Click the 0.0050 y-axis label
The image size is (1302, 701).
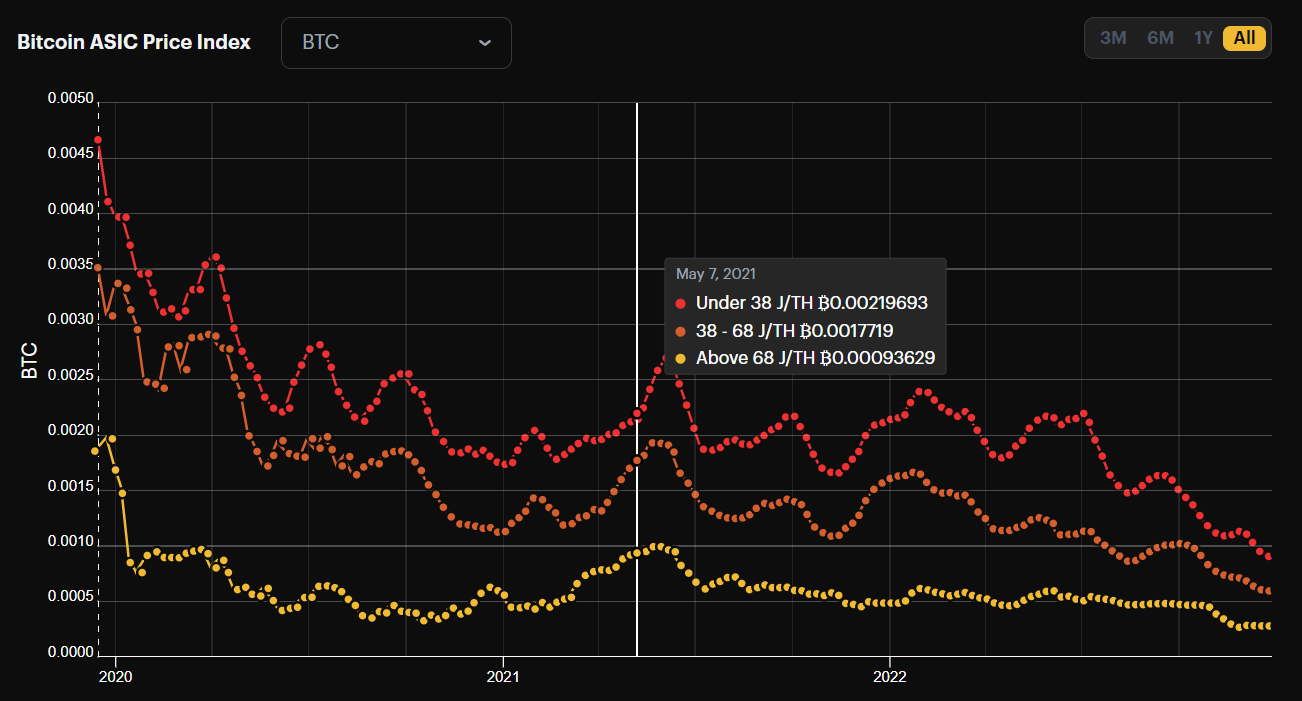(x=70, y=99)
